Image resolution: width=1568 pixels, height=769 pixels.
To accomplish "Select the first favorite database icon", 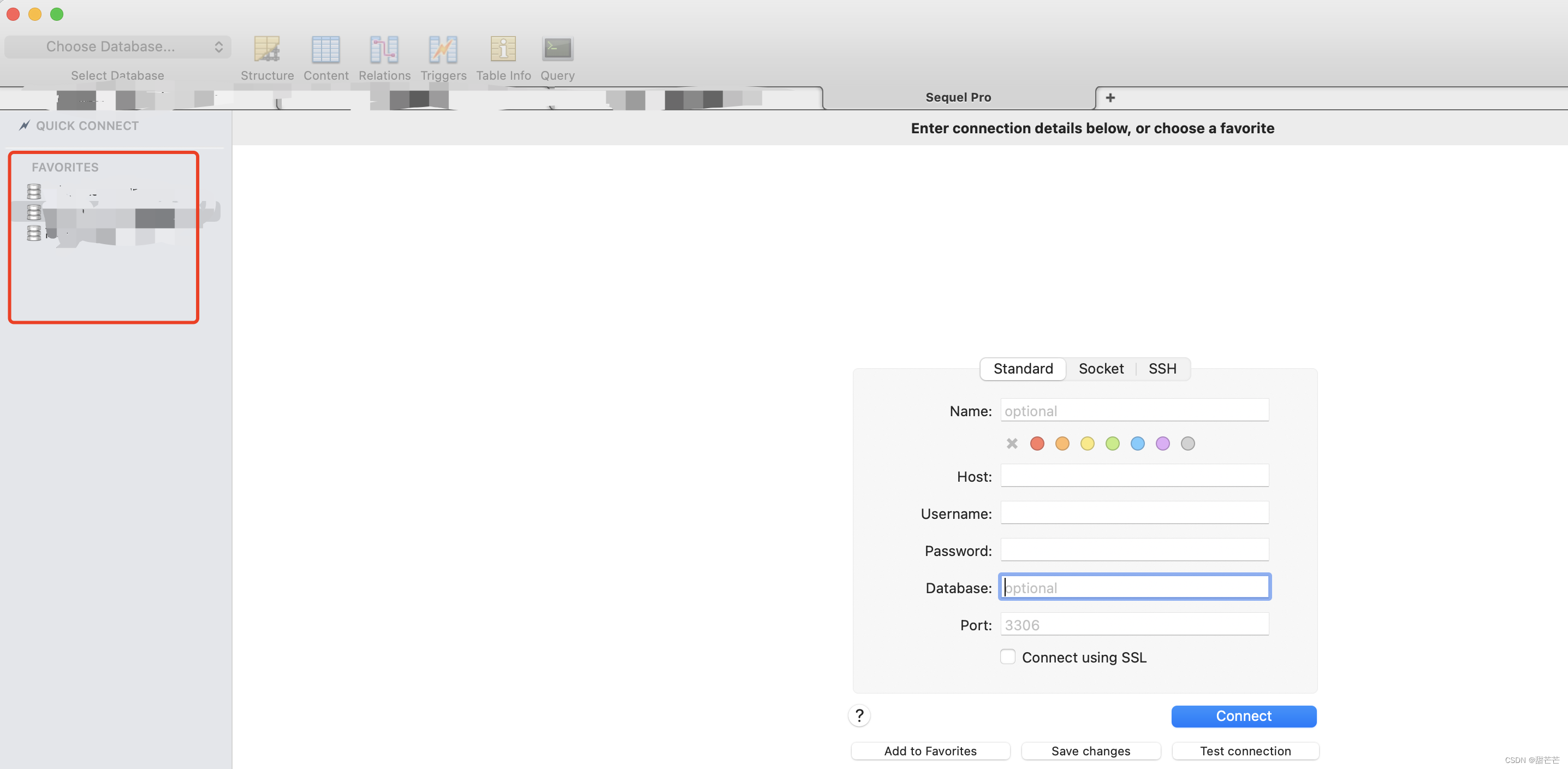I will [34, 191].
